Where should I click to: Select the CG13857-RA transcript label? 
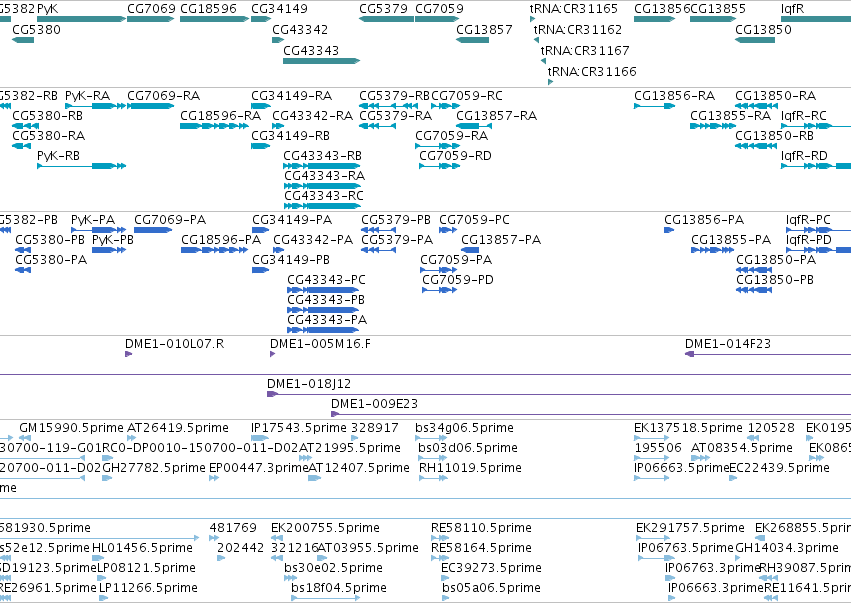tap(497, 116)
